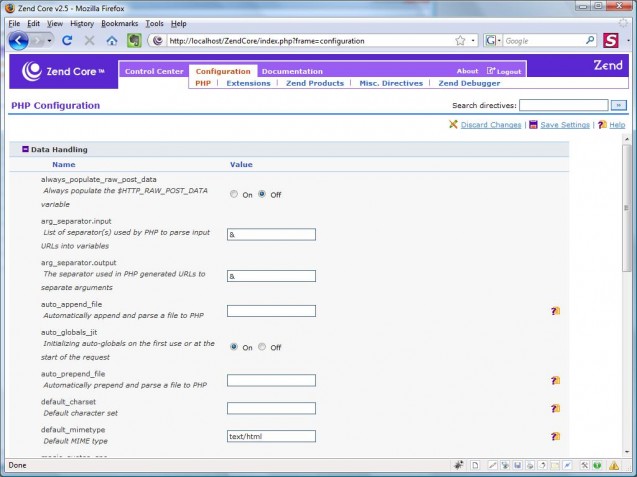Image resolution: width=637 pixels, height=477 pixels.
Task: Collapse the Data Handling section
Action: (x=25, y=149)
